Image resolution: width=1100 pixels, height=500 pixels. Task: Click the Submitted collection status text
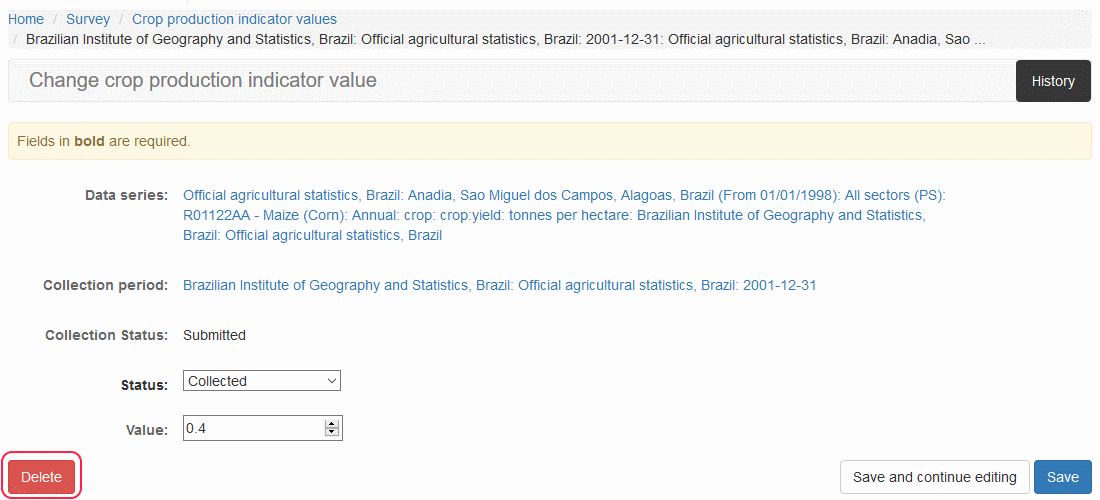point(214,335)
